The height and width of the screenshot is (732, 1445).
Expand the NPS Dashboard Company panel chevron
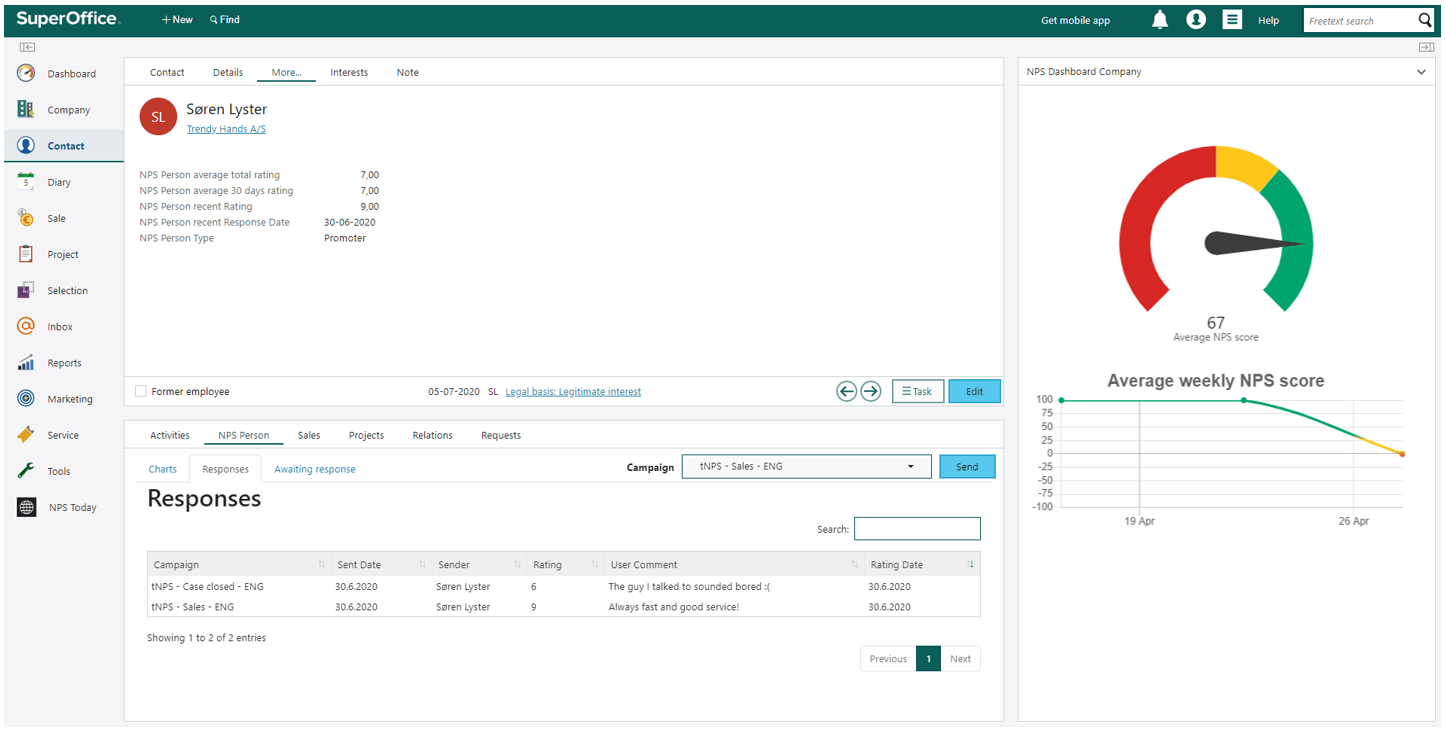click(1421, 72)
